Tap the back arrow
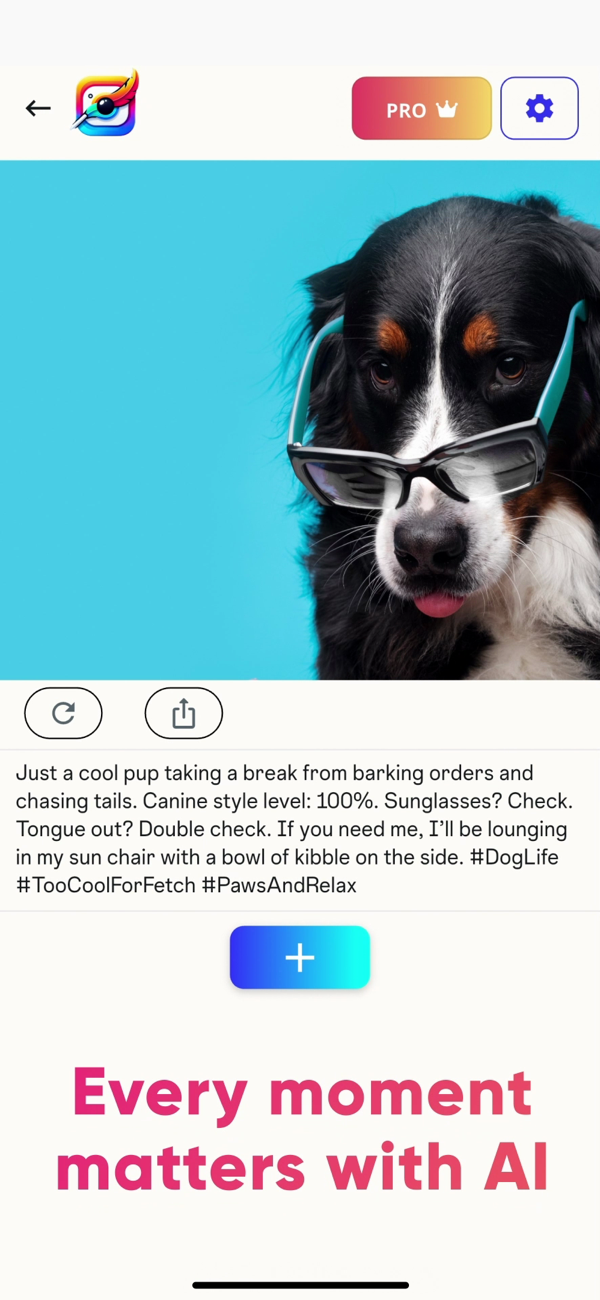Screen dimensions: 600x1300 point(38,108)
